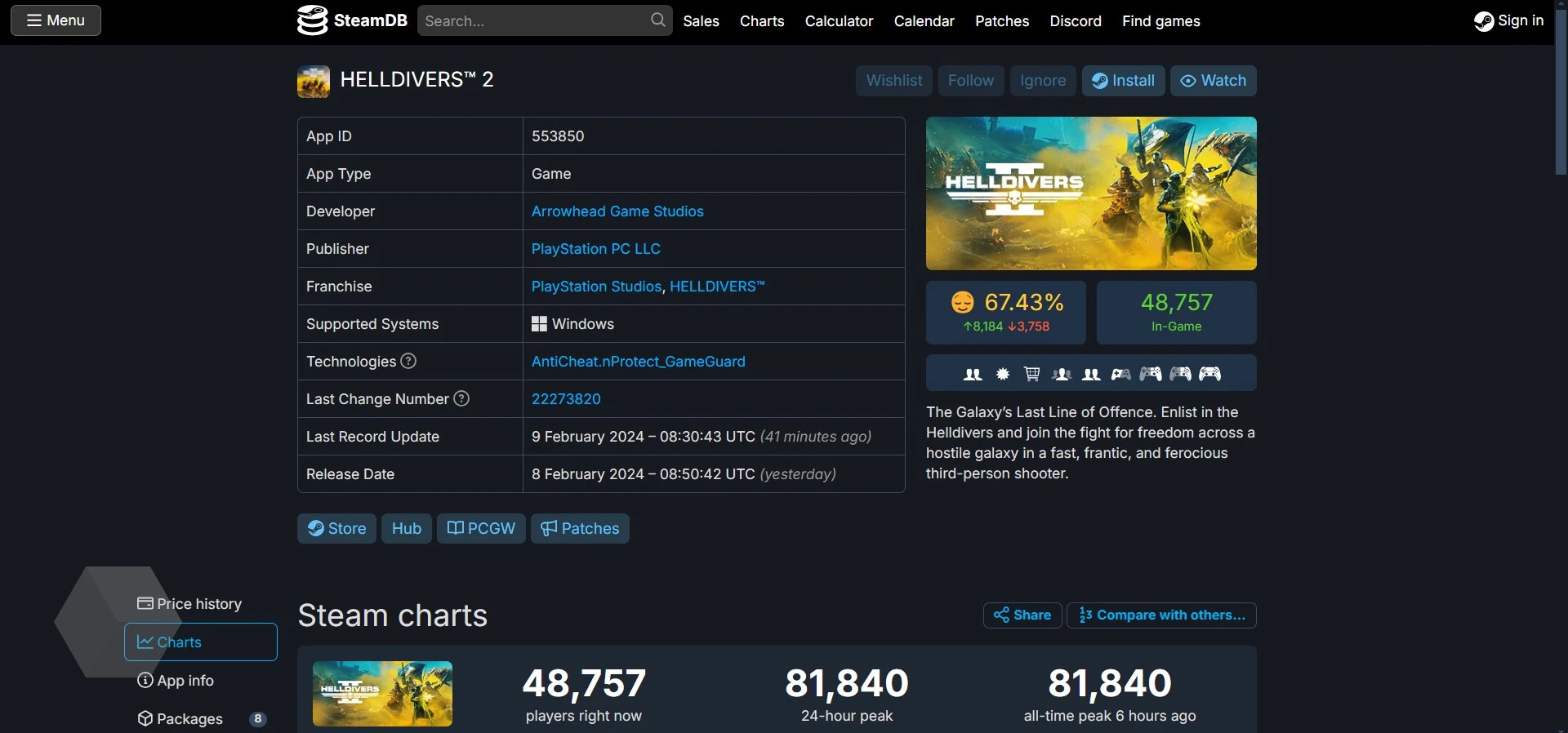
Task: Click the two-person icon right of the three-person icon
Action: [1091, 375]
